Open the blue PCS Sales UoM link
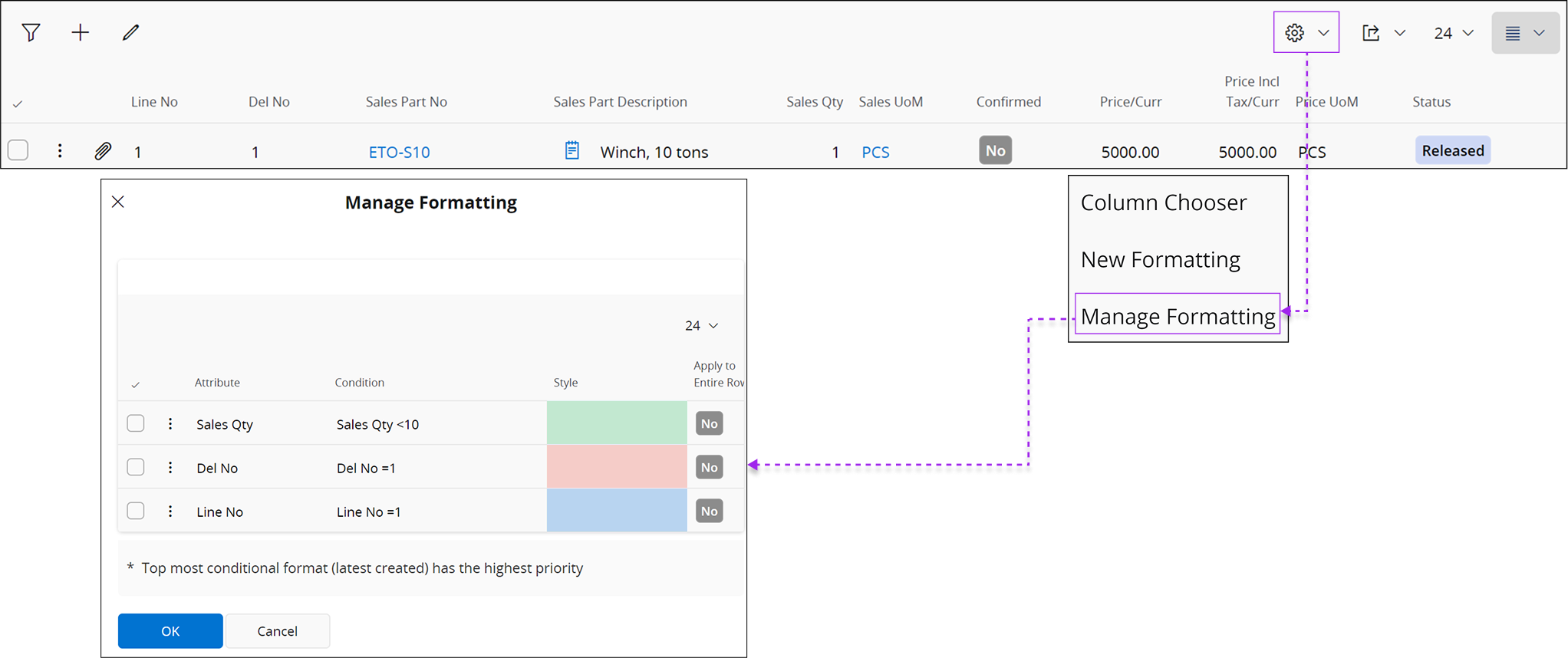The width and height of the screenshot is (1568, 658). click(875, 152)
